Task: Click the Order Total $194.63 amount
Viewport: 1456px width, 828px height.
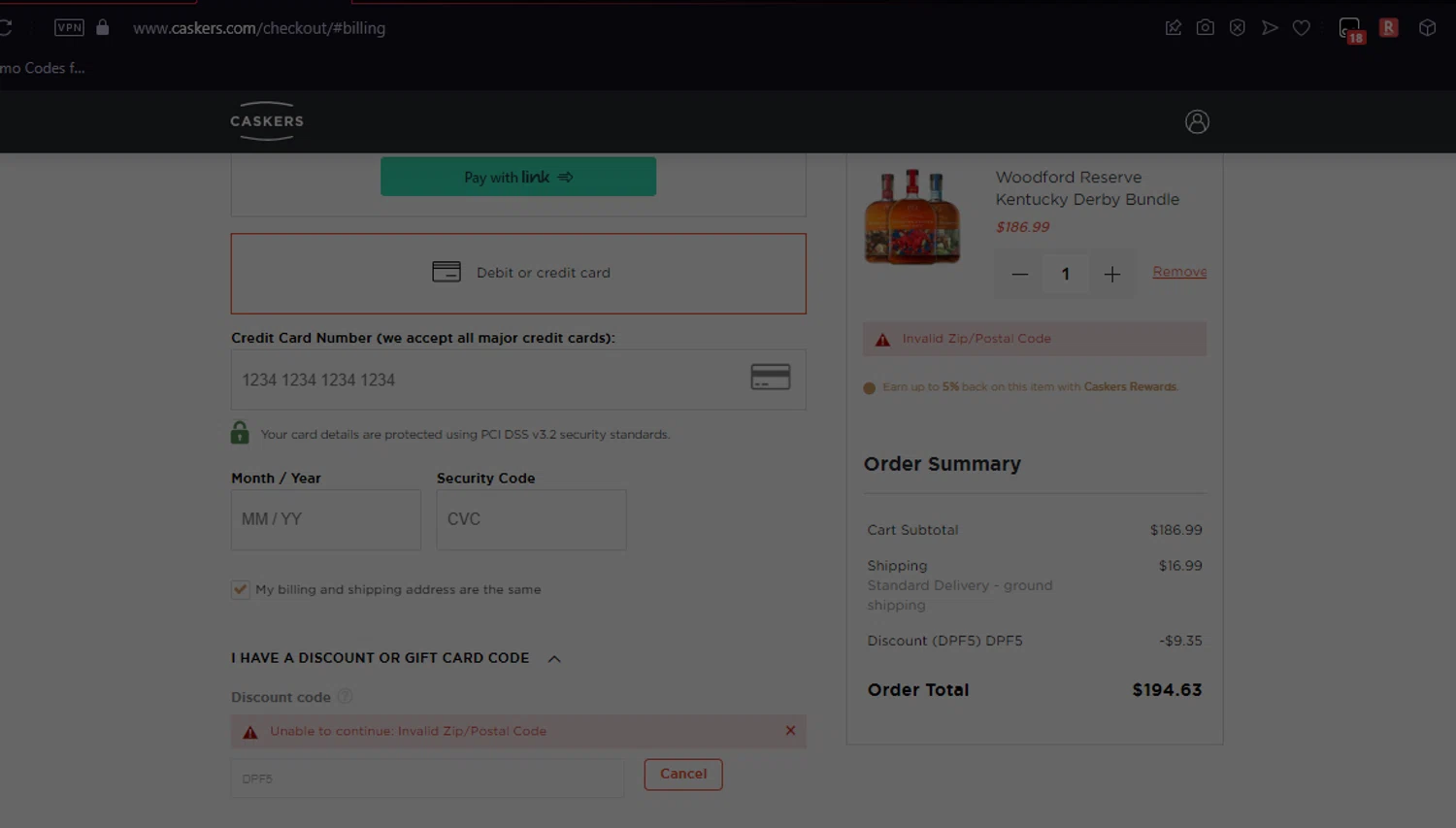Action: point(1167,690)
